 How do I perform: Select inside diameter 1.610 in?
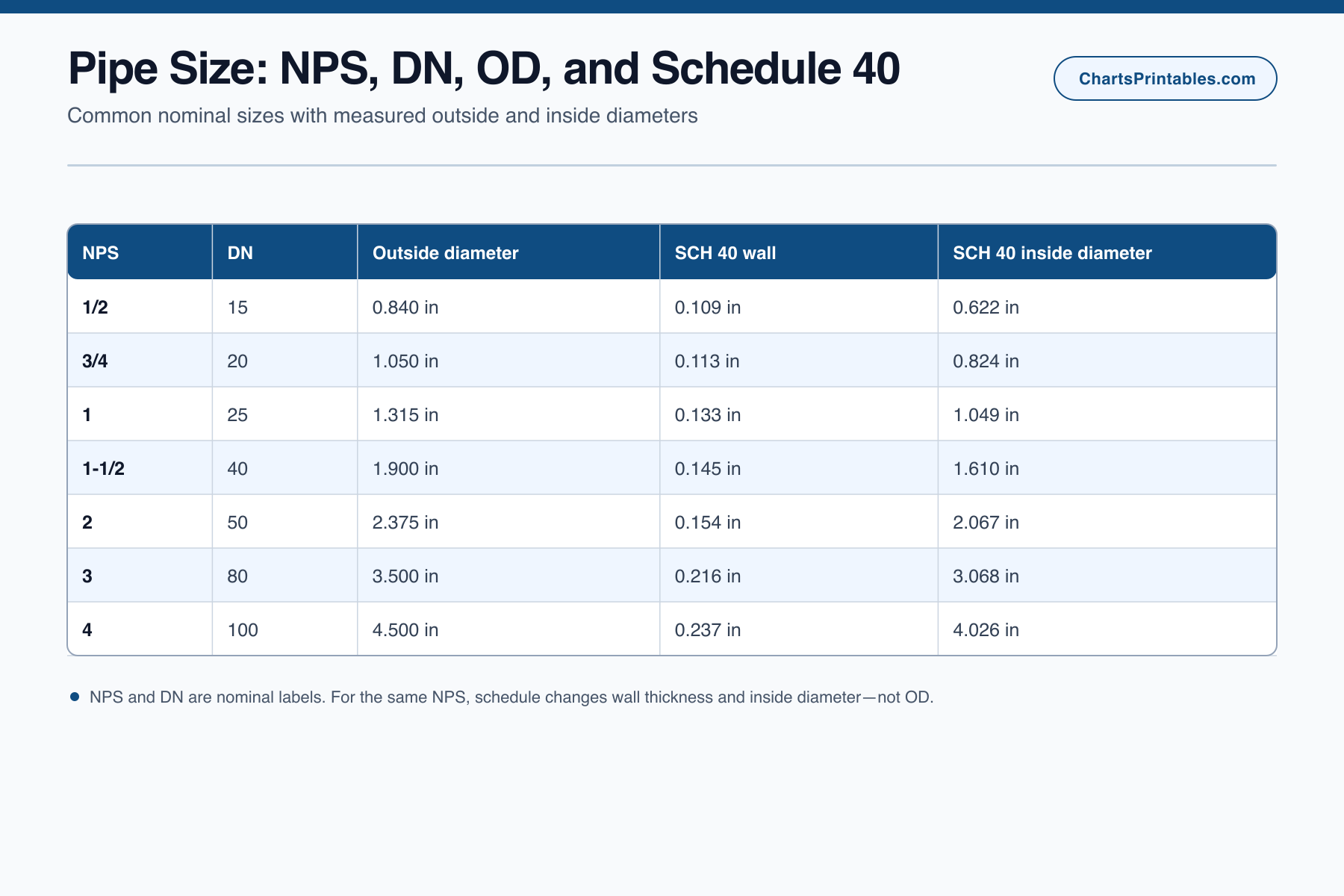tap(1107, 468)
